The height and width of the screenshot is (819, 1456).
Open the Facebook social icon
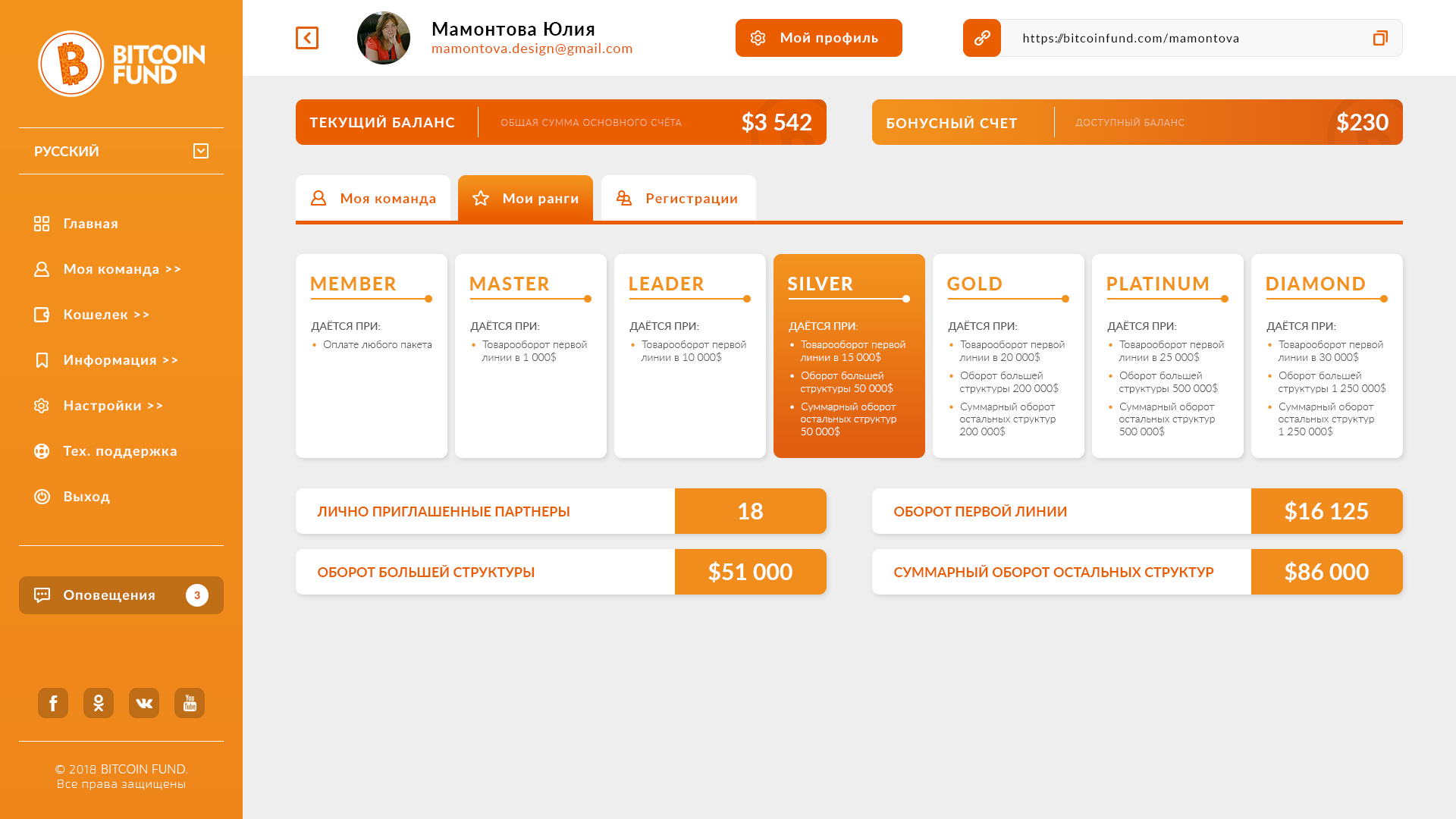53,703
